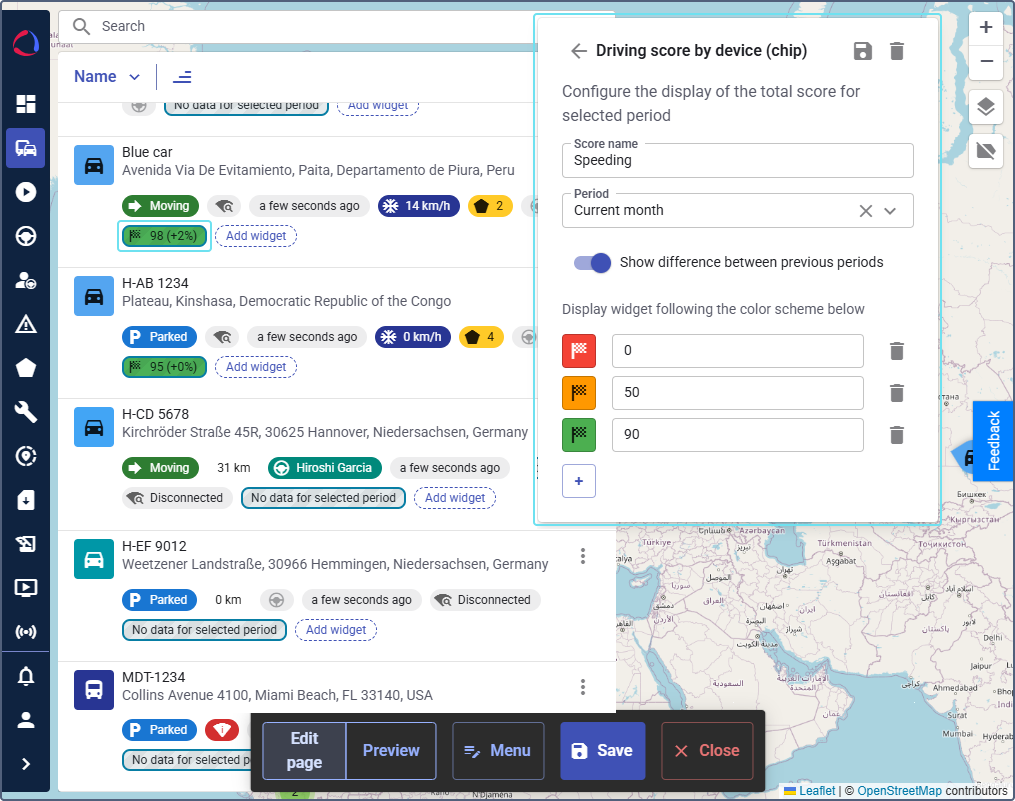Viewport: 1015px width, 801px height.
Task: Go back using the arrow beside Driving score
Action: (578, 51)
